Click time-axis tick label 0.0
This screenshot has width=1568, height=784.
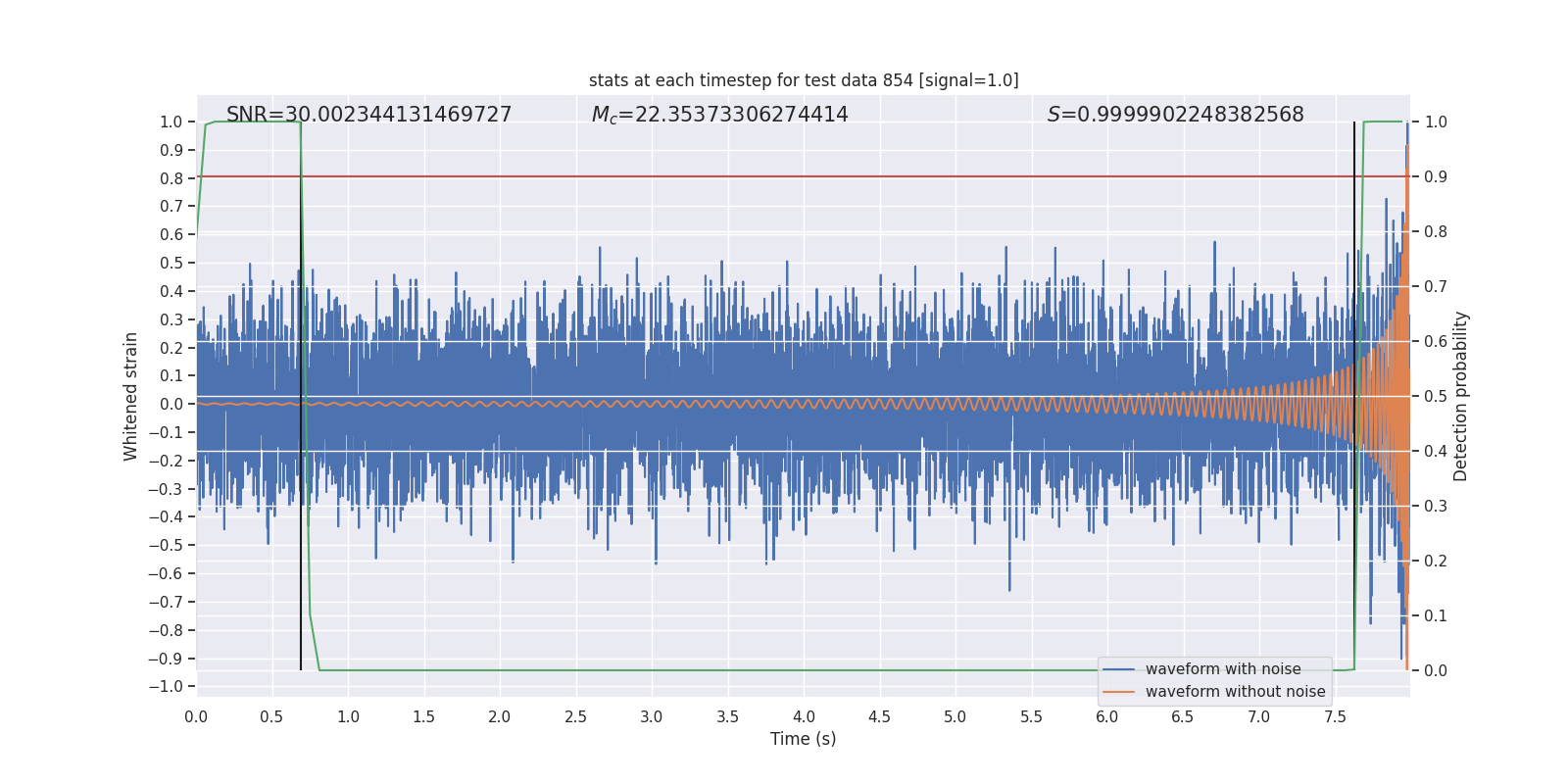tap(196, 716)
